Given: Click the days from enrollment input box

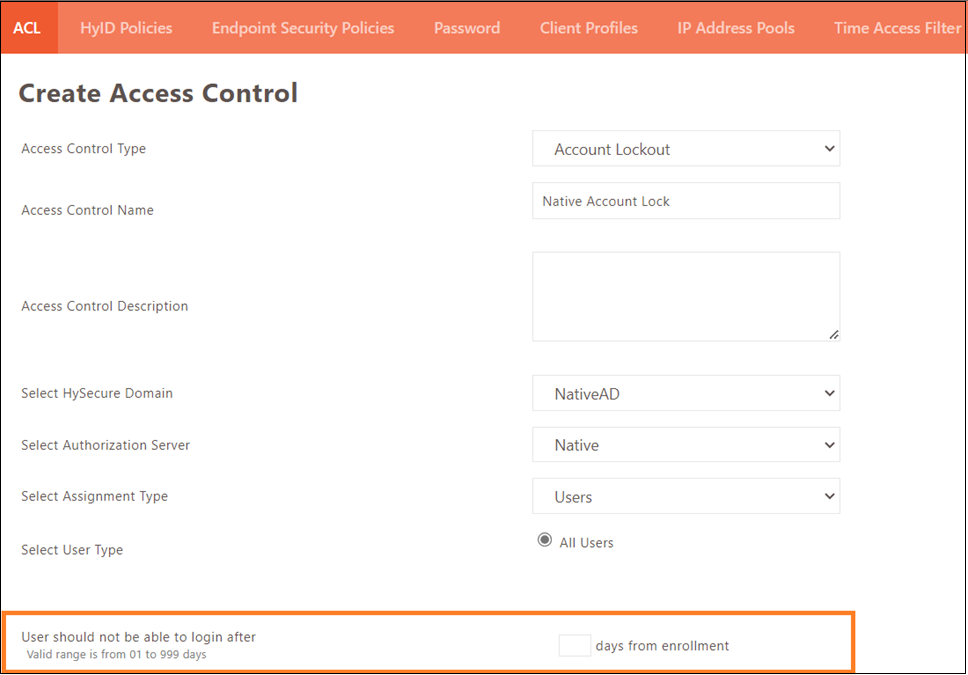Looking at the screenshot, I should pyautogui.click(x=574, y=645).
